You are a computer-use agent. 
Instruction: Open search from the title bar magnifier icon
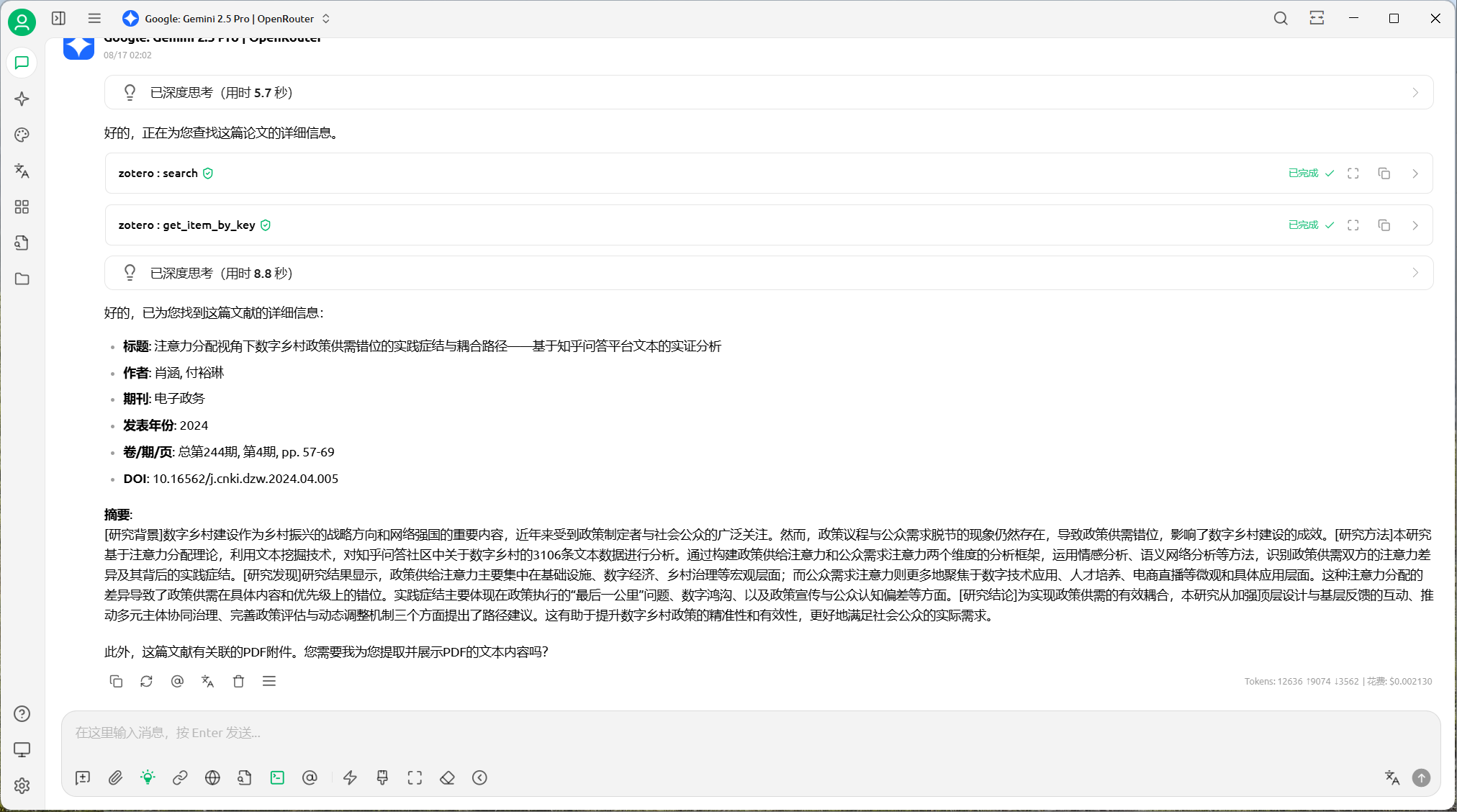pyautogui.click(x=1281, y=18)
